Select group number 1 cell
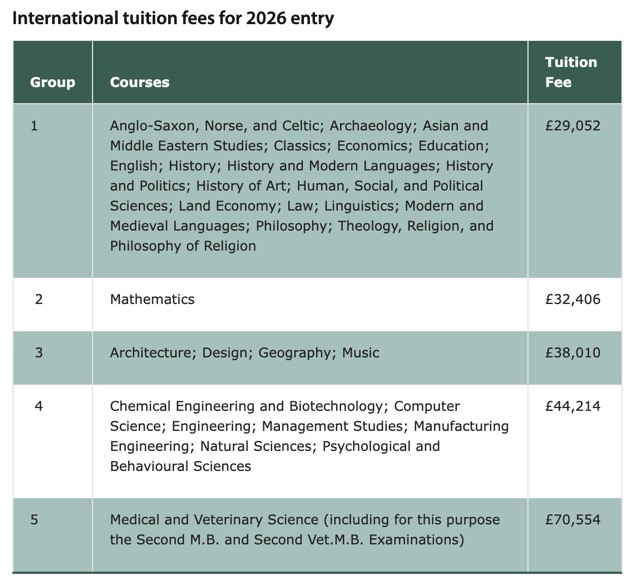 35,126
